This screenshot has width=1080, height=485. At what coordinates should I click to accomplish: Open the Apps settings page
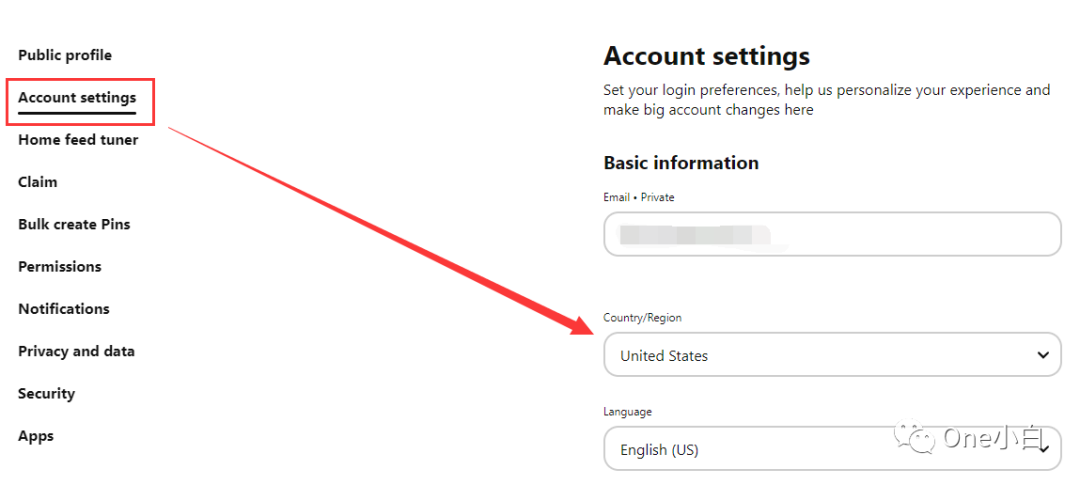(x=36, y=436)
